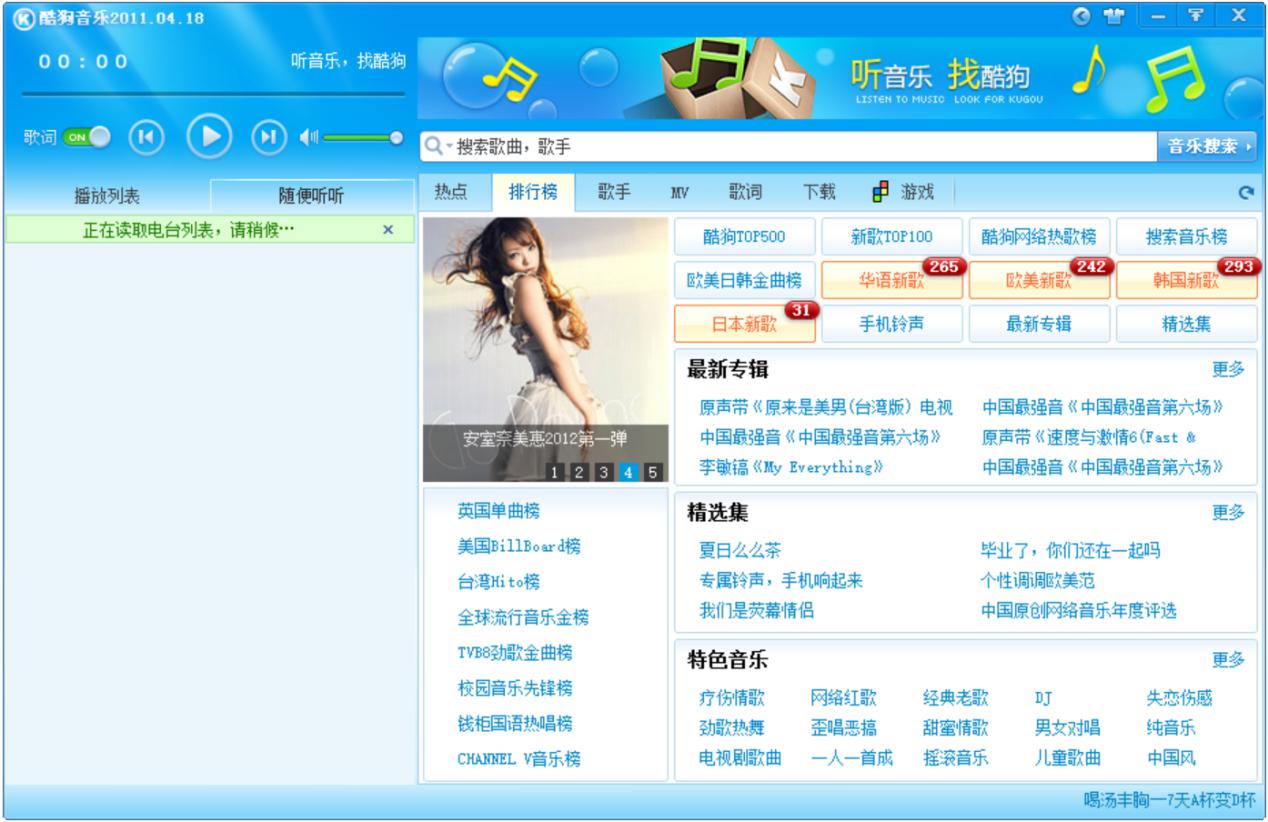Open the 游戏 tab with the colorful icon
This screenshot has width=1268, height=822.
[902, 192]
